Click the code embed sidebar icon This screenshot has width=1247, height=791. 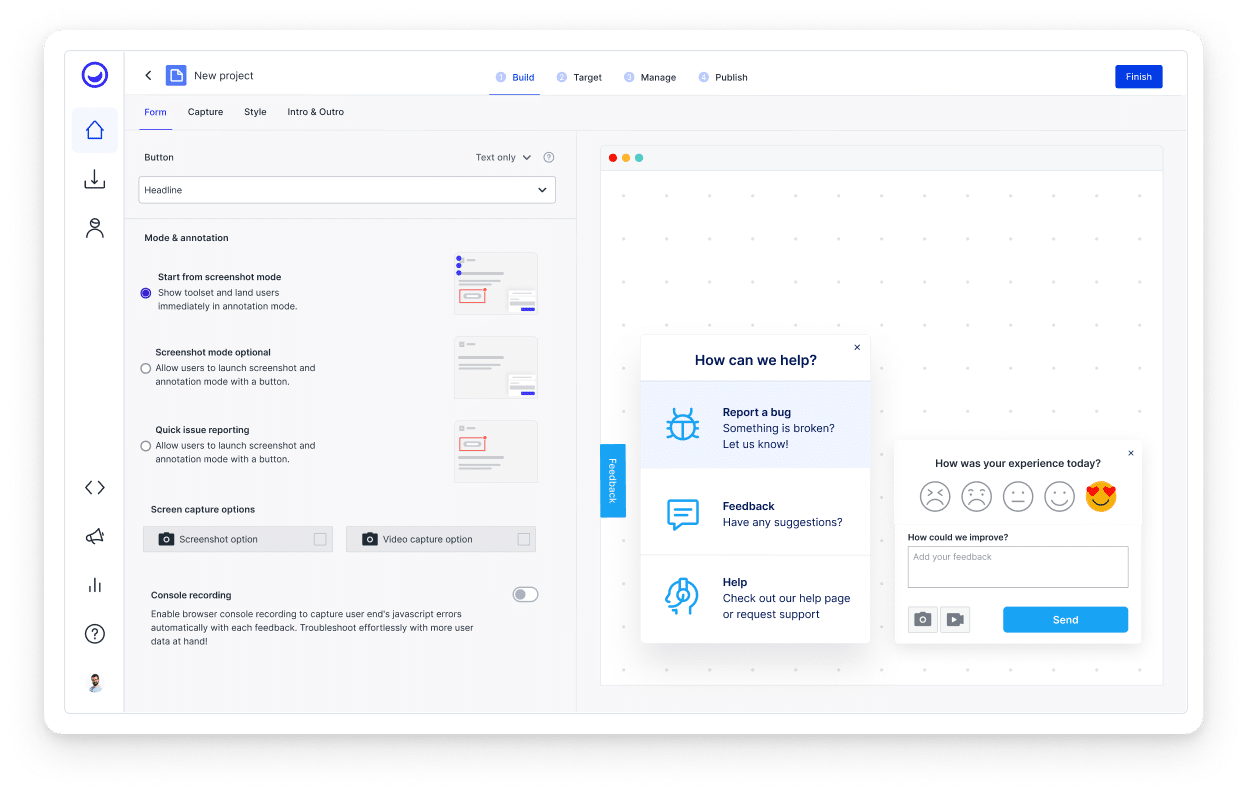coord(94,487)
